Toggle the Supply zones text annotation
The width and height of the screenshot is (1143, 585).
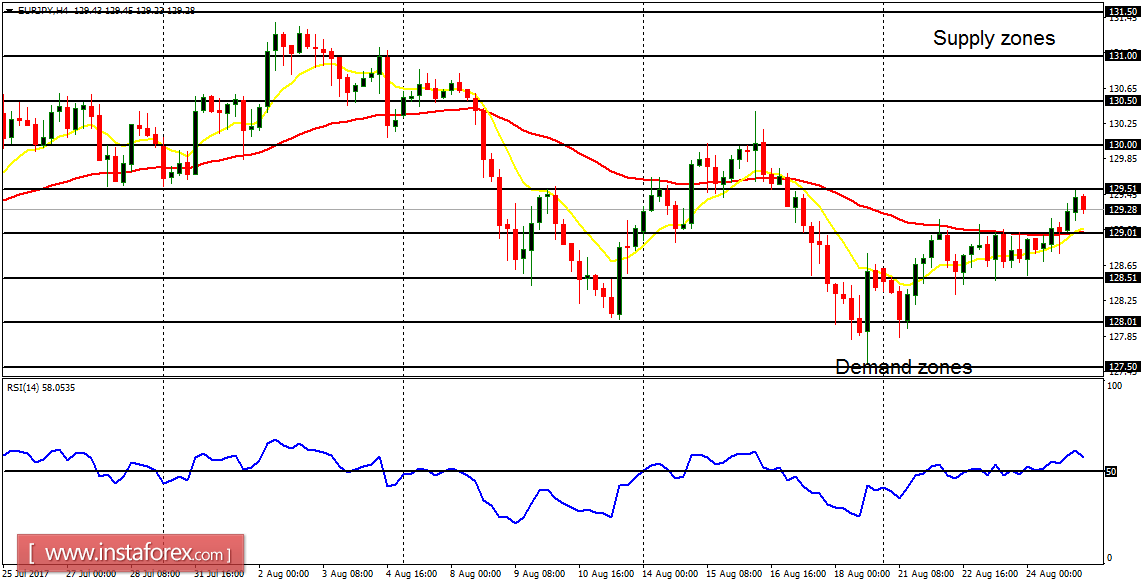point(994,38)
